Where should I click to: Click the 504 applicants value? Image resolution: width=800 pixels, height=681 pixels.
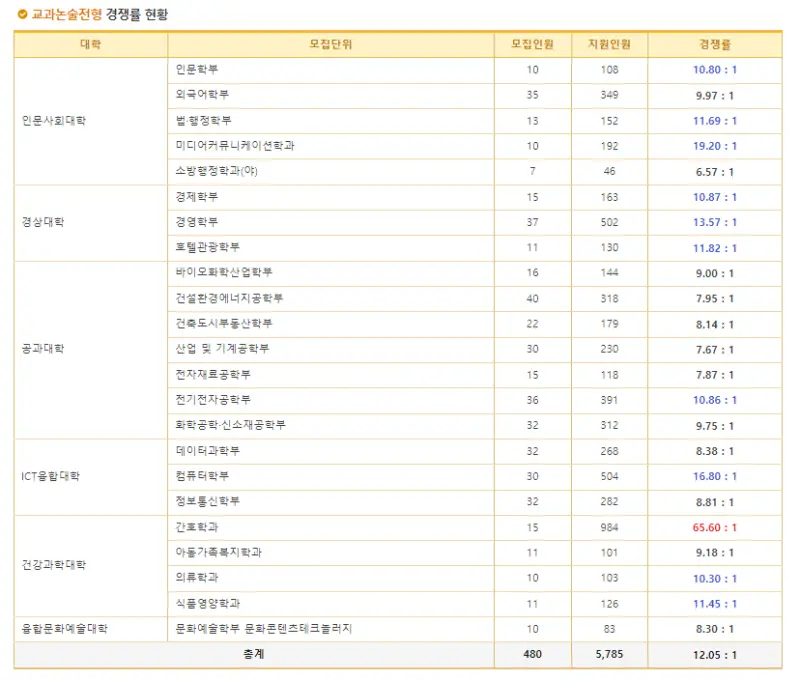609,476
